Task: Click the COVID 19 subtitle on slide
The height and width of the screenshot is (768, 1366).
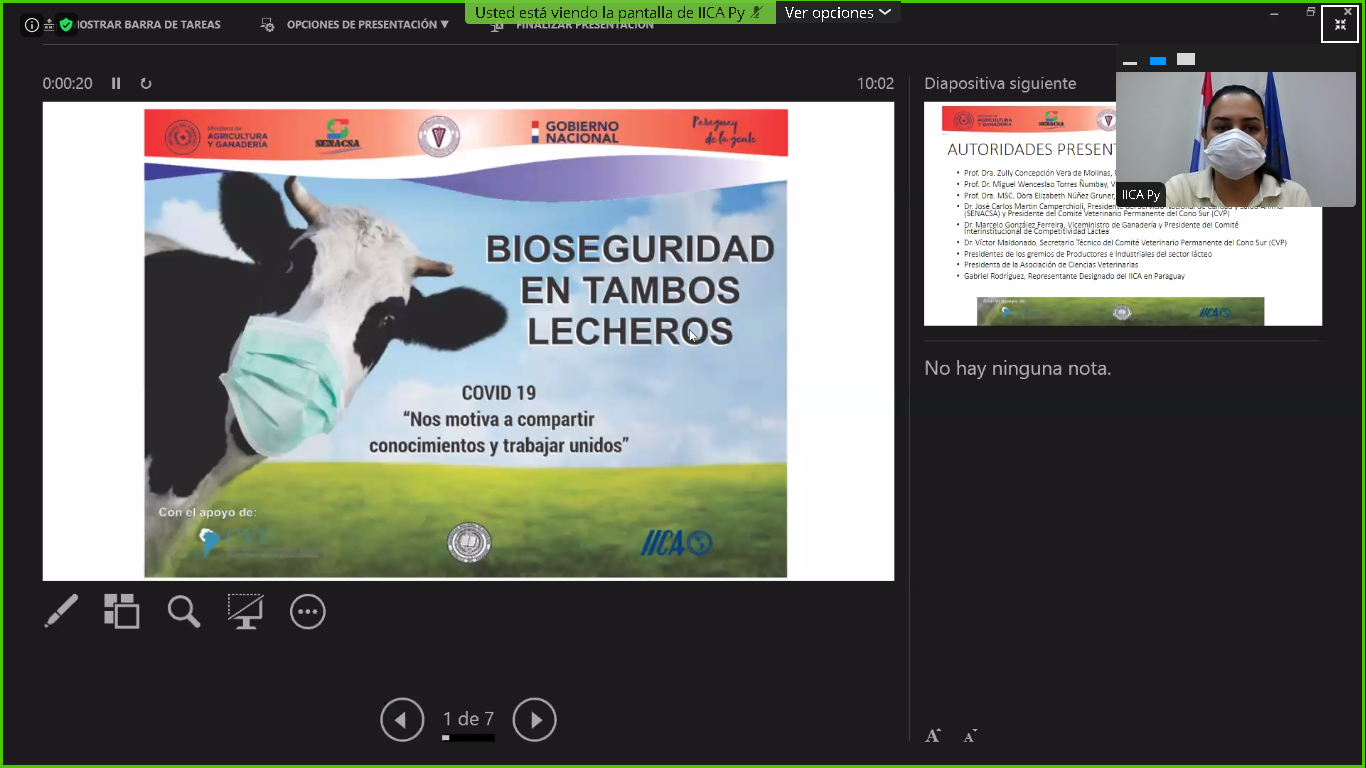Action: pyautogui.click(x=498, y=393)
